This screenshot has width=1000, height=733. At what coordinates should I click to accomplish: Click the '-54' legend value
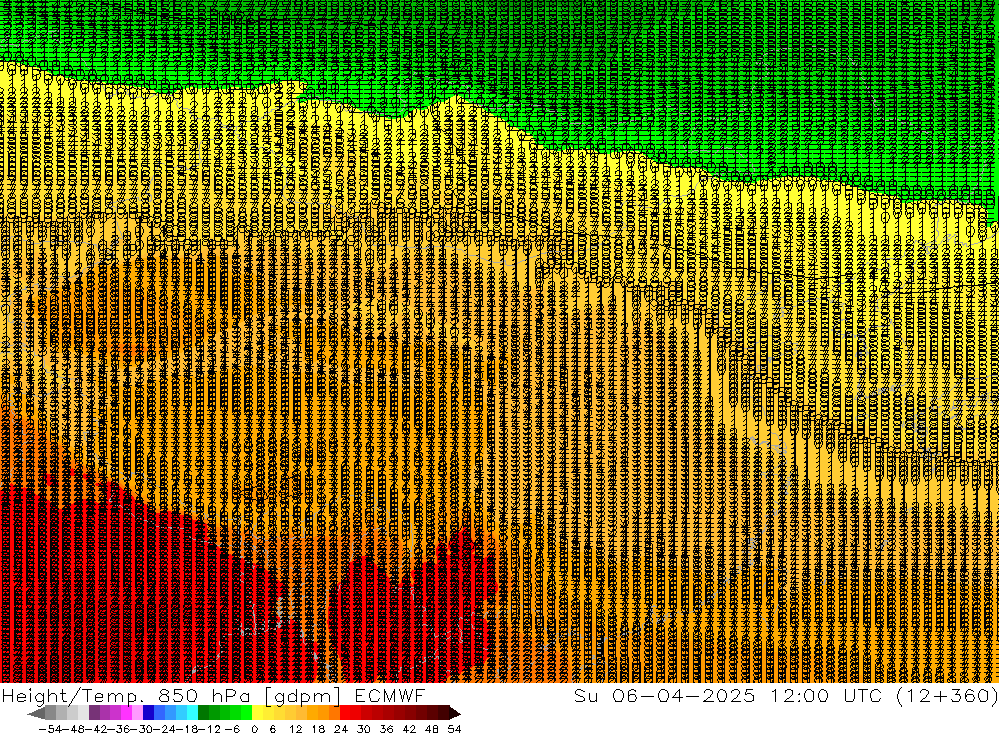[x=50, y=729]
